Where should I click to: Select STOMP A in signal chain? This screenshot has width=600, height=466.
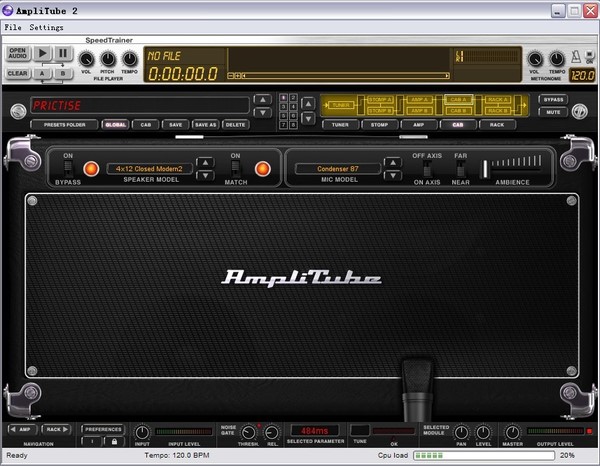pos(380,99)
